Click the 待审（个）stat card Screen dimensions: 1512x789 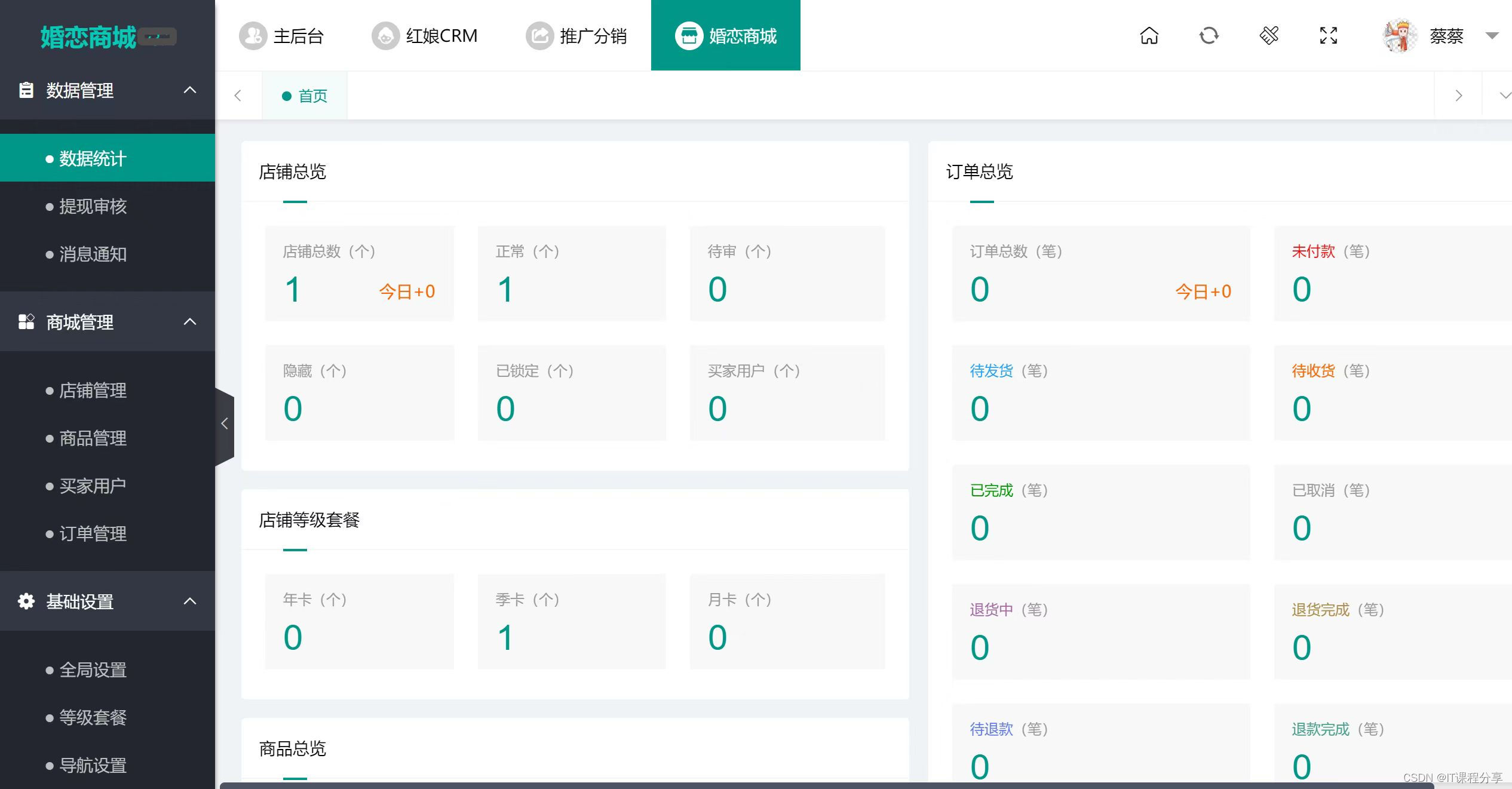coord(787,274)
